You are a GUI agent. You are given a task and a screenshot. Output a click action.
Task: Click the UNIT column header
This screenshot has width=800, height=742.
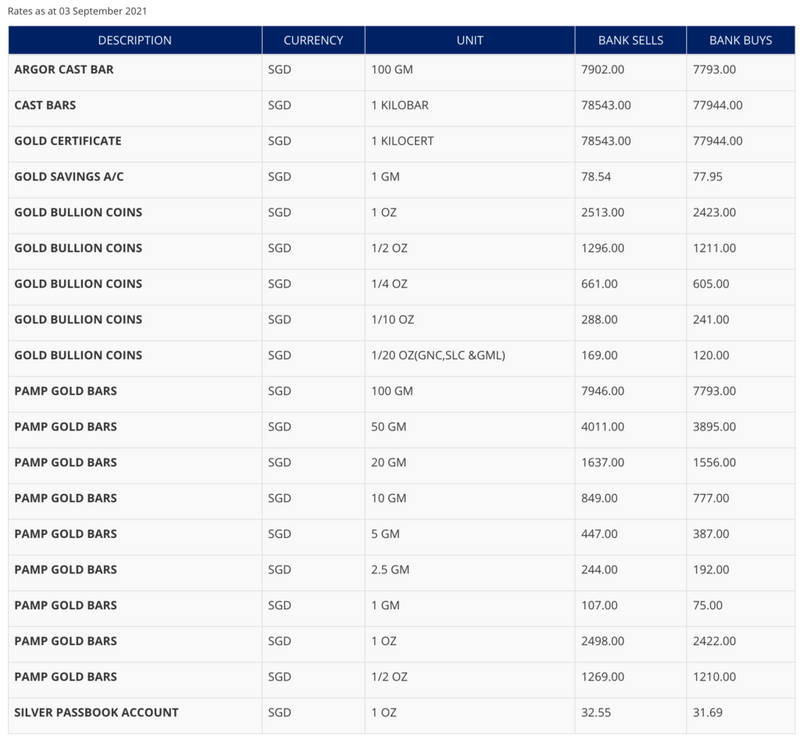pos(470,40)
